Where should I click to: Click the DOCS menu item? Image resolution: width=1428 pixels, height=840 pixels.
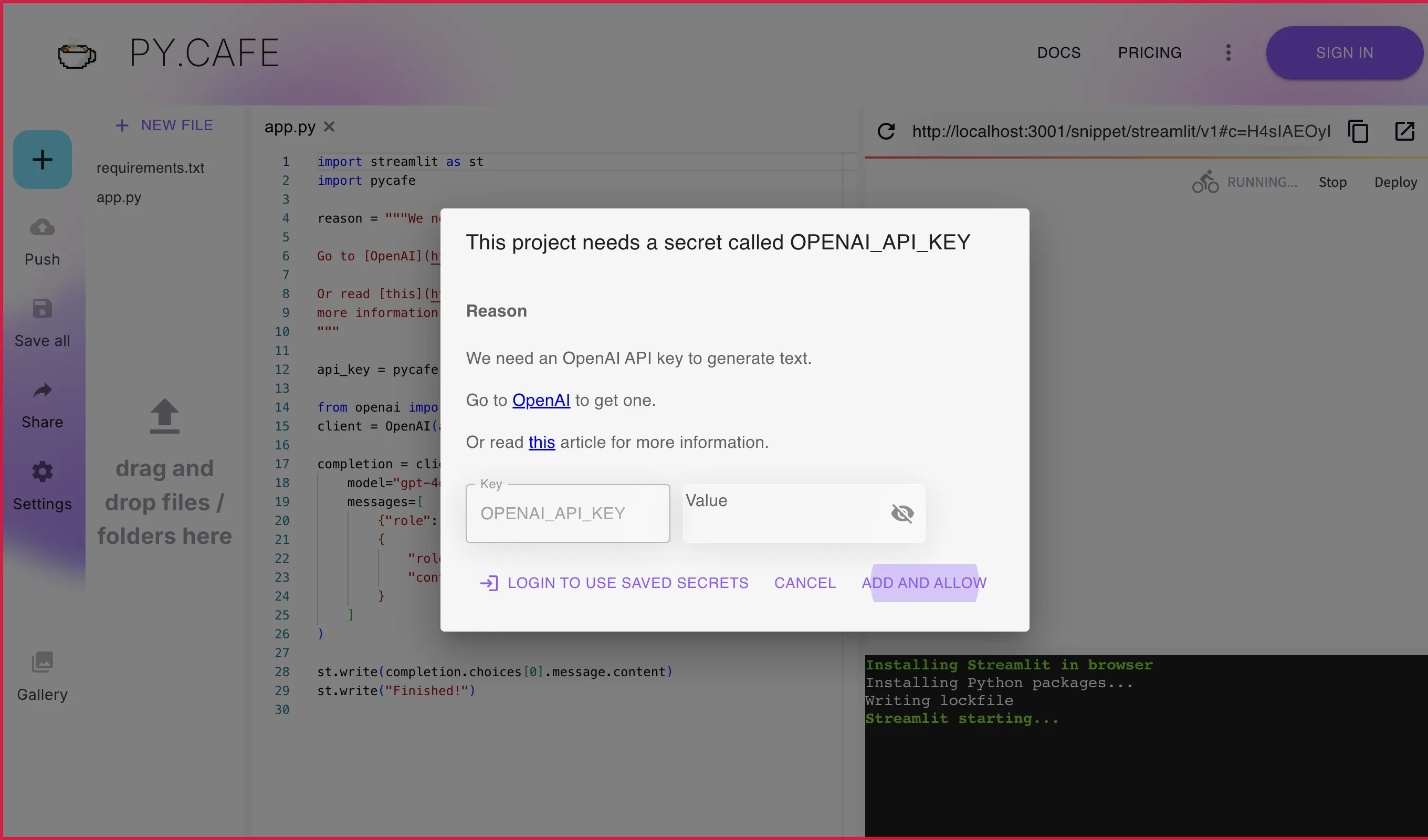click(1058, 52)
